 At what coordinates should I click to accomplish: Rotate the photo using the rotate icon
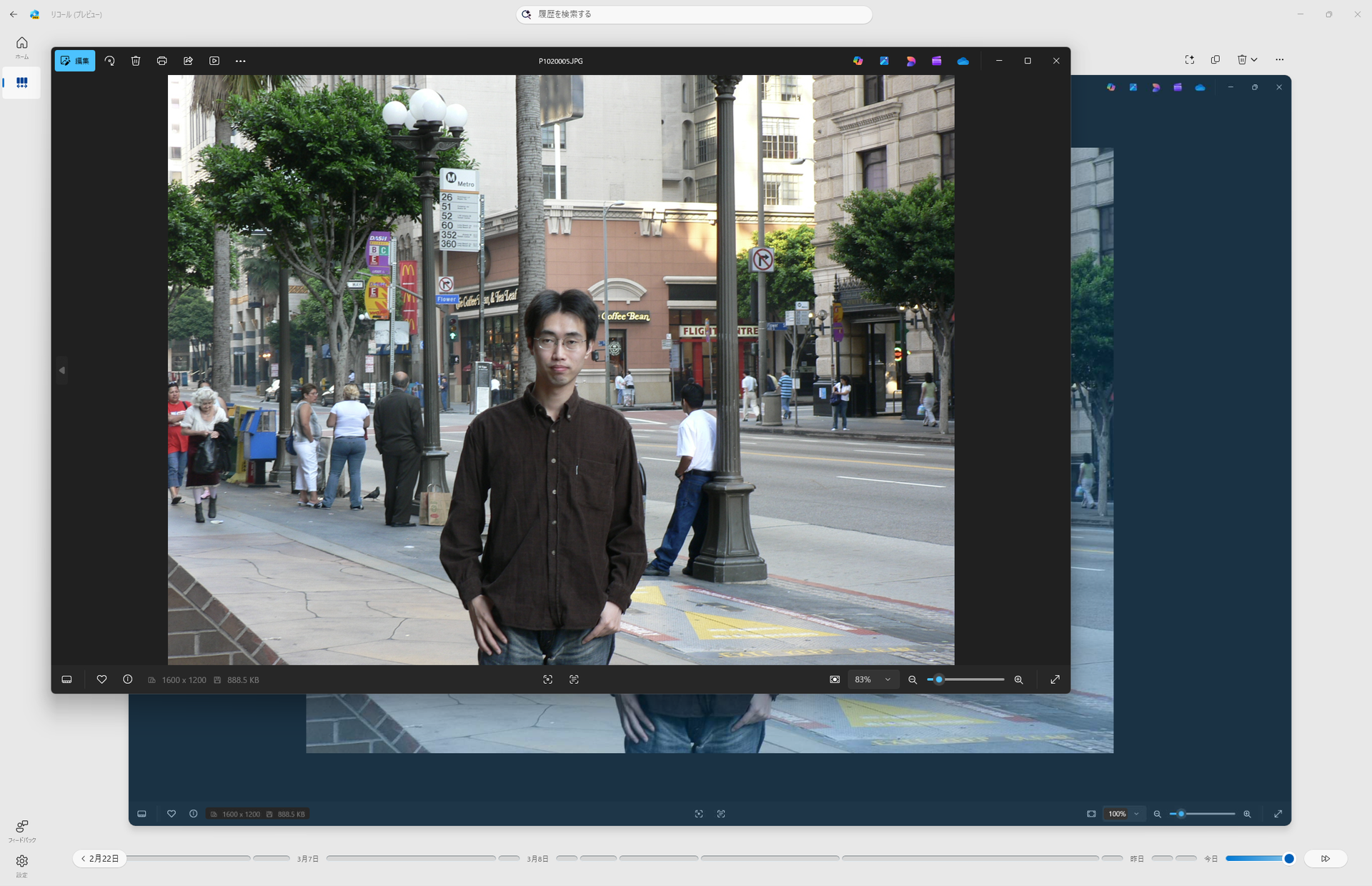click(109, 61)
